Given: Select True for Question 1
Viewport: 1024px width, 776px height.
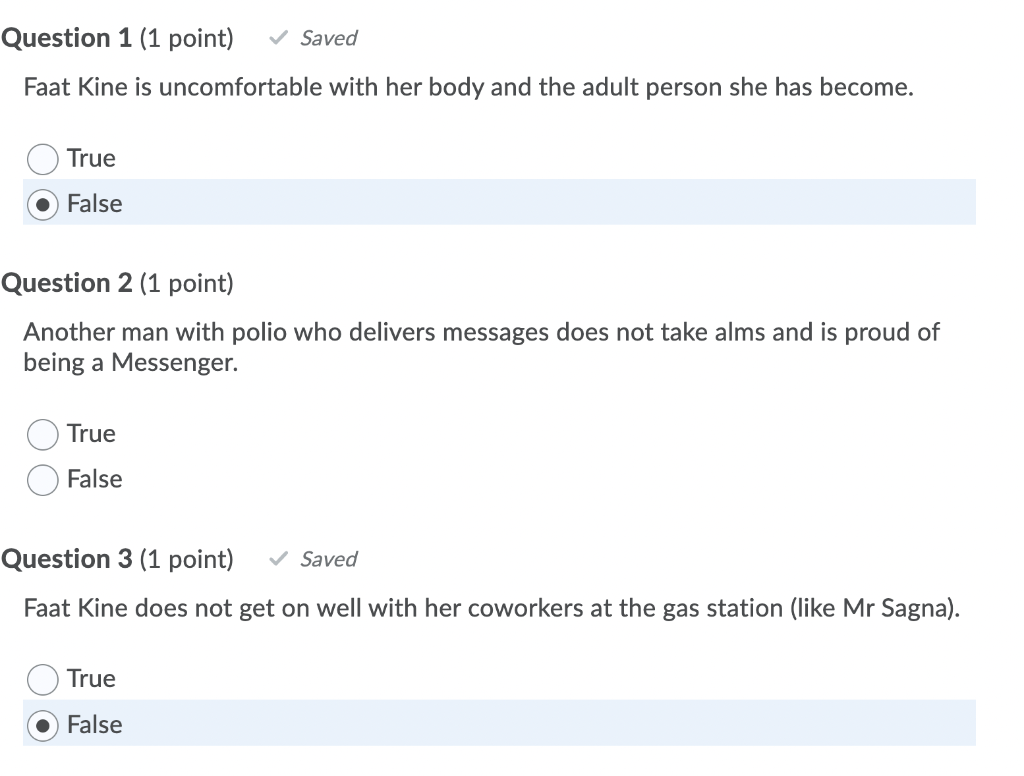Looking at the screenshot, I should [42, 159].
